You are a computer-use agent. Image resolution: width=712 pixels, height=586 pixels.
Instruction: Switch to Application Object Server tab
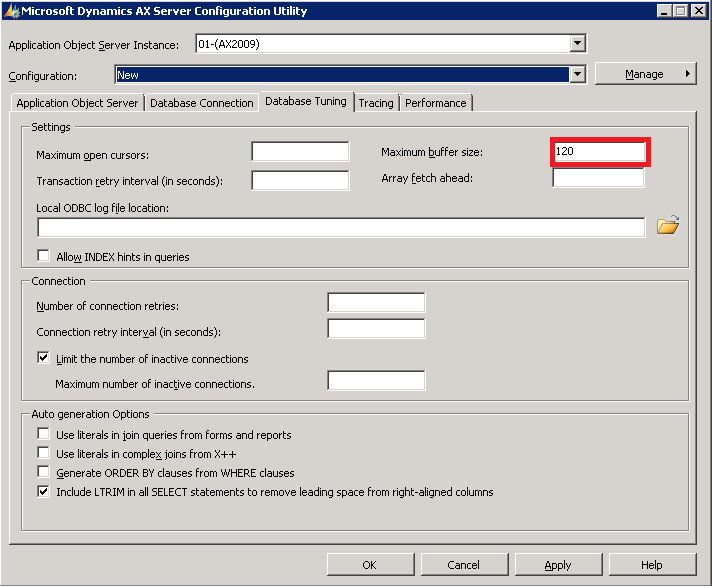point(77,103)
